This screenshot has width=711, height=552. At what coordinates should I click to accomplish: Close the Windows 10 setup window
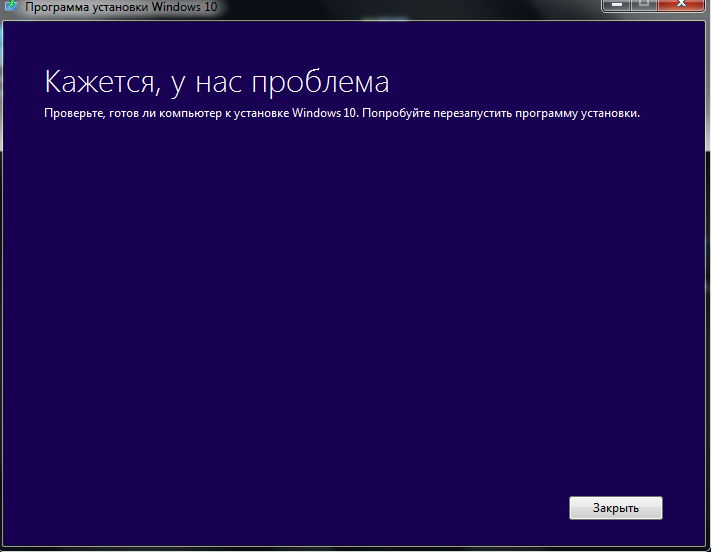pyautogui.click(x=682, y=5)
